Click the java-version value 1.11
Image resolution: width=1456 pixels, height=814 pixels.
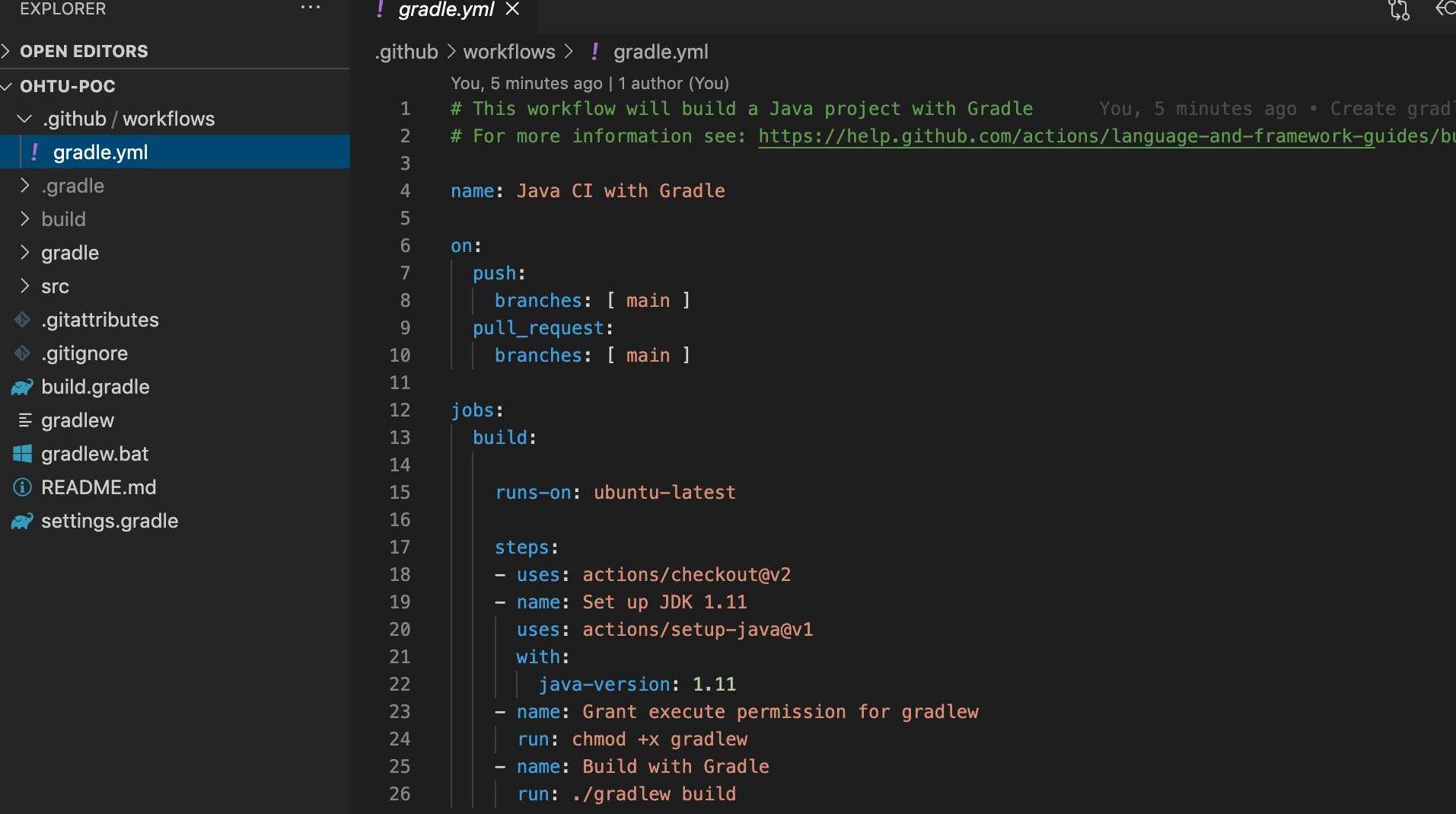tap(714, 685)
